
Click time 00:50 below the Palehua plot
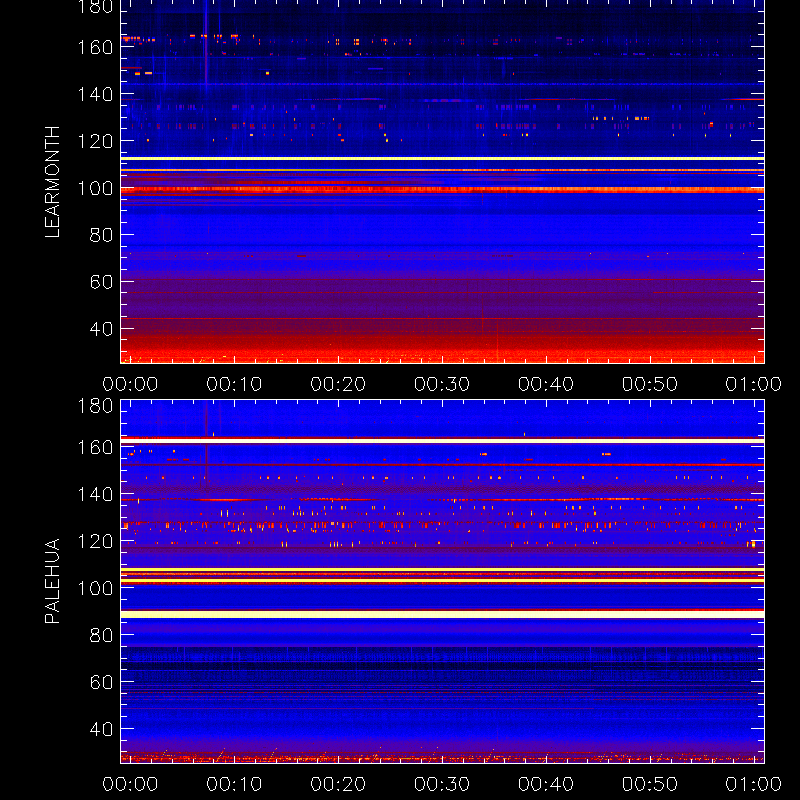[x=650, y=784]
